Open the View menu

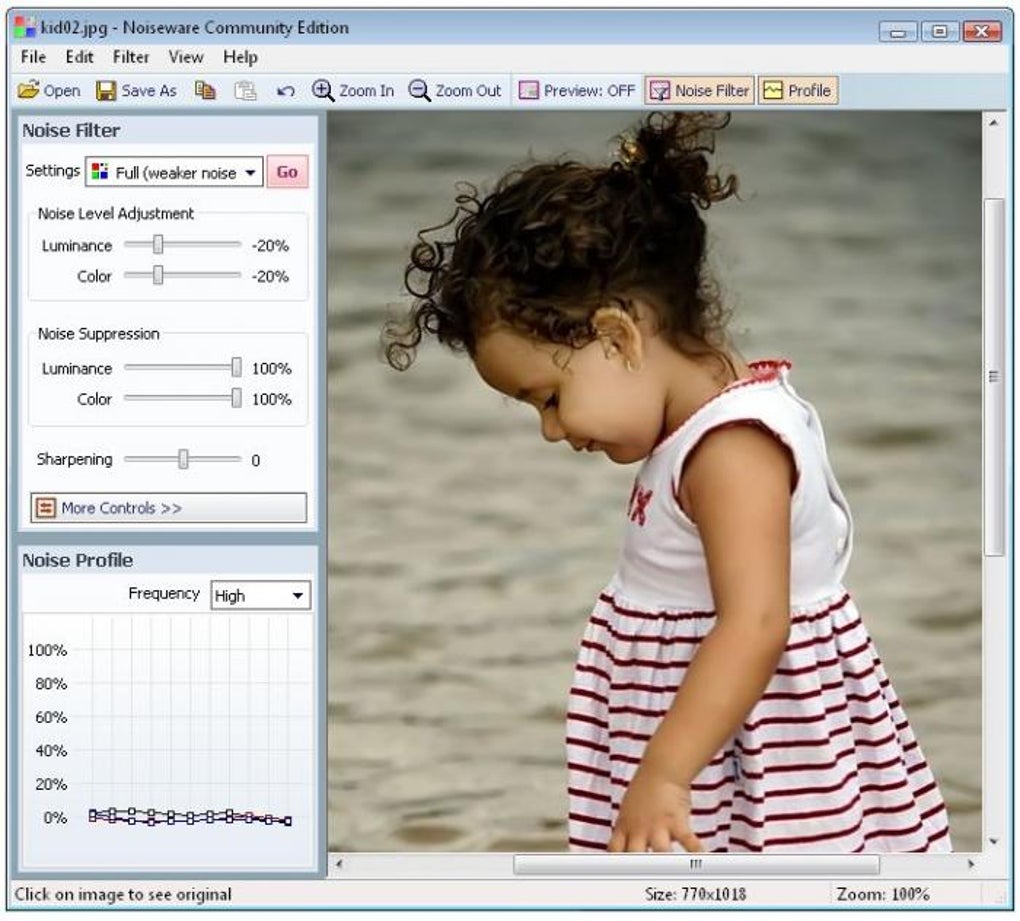[x=186, y=57]
